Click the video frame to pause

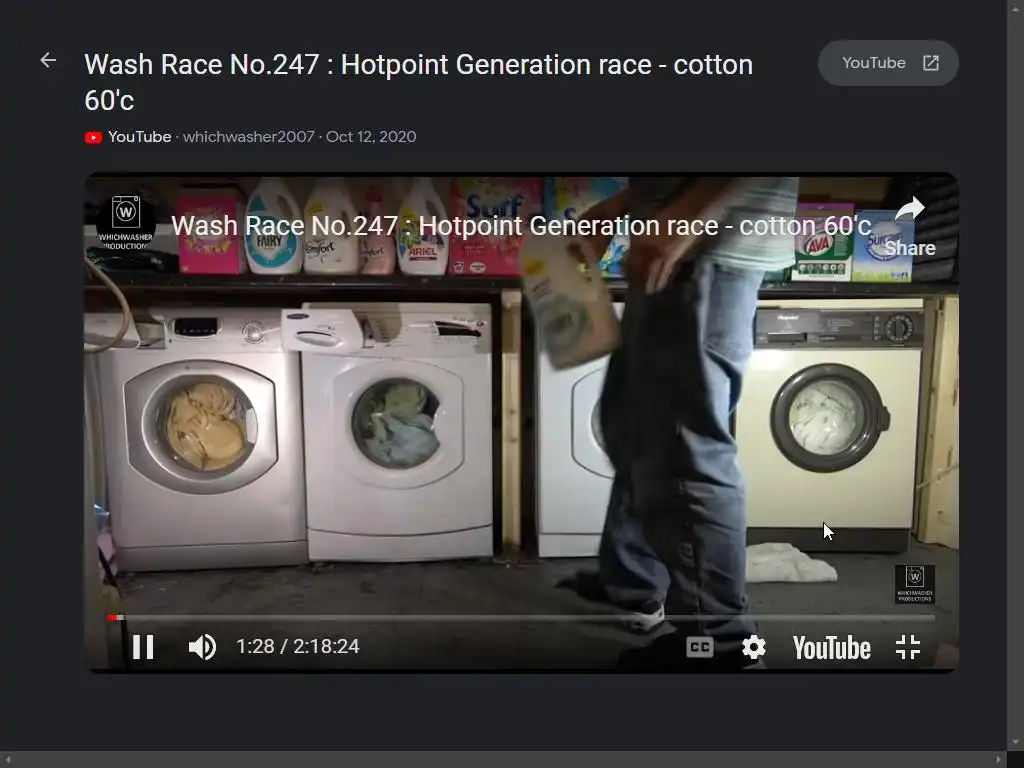point(521,423)
